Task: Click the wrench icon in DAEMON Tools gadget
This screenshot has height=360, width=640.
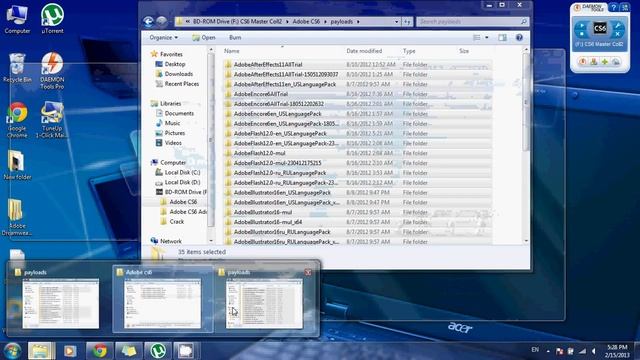Action: coord(618,27)
